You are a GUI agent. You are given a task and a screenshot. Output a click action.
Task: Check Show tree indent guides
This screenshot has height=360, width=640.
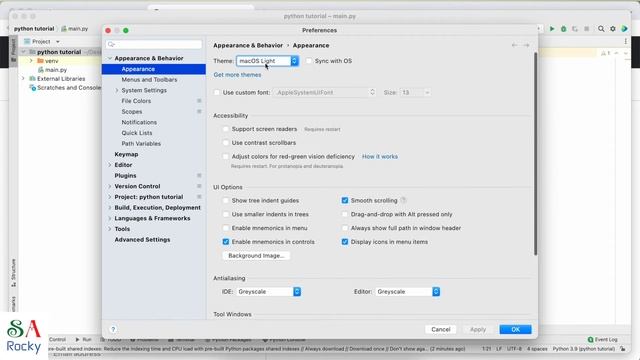point(226,200)
